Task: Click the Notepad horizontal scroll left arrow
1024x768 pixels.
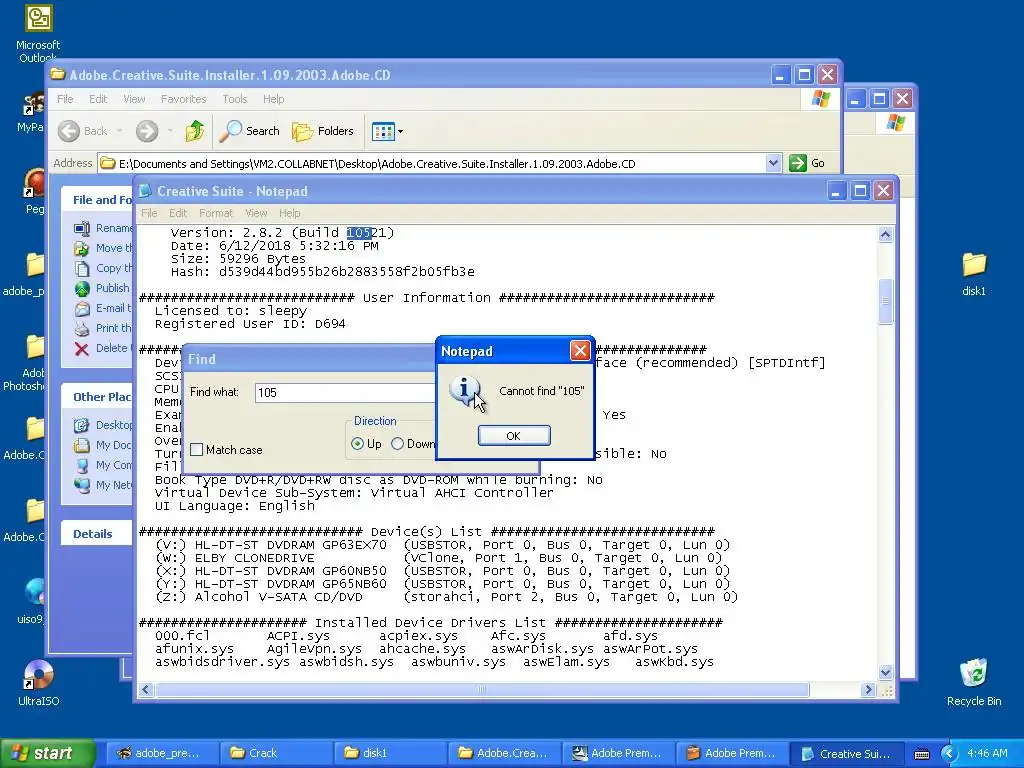Action: (x=146, y=690)
